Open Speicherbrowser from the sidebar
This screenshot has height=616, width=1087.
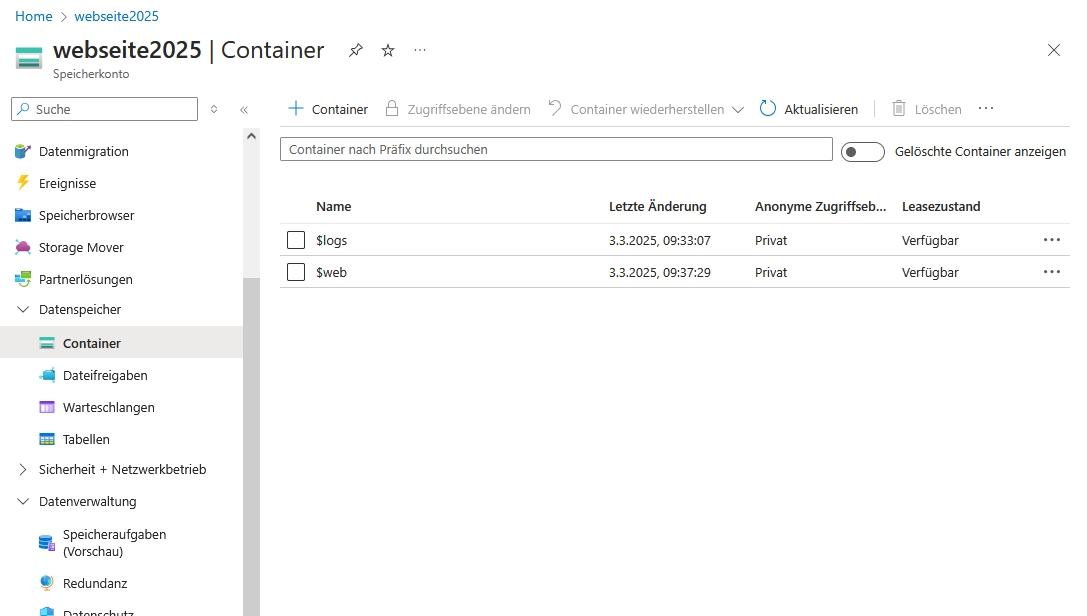86,215
